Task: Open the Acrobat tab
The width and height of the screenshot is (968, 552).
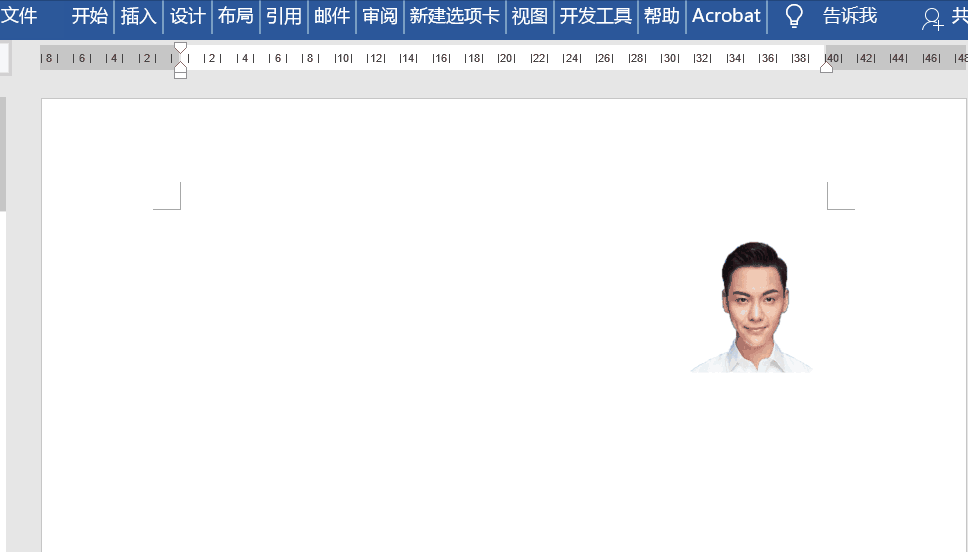Action: click(x=726, y=15)
